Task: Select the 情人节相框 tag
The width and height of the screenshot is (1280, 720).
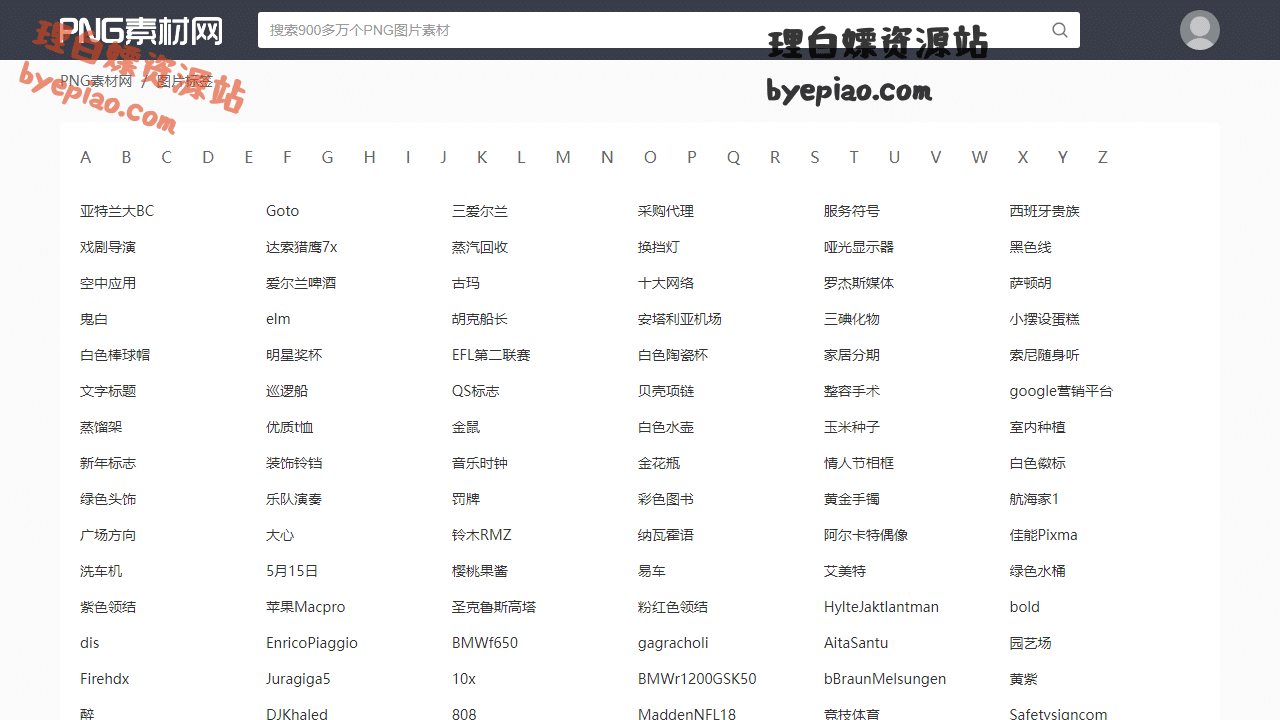Action: [859, 463]
